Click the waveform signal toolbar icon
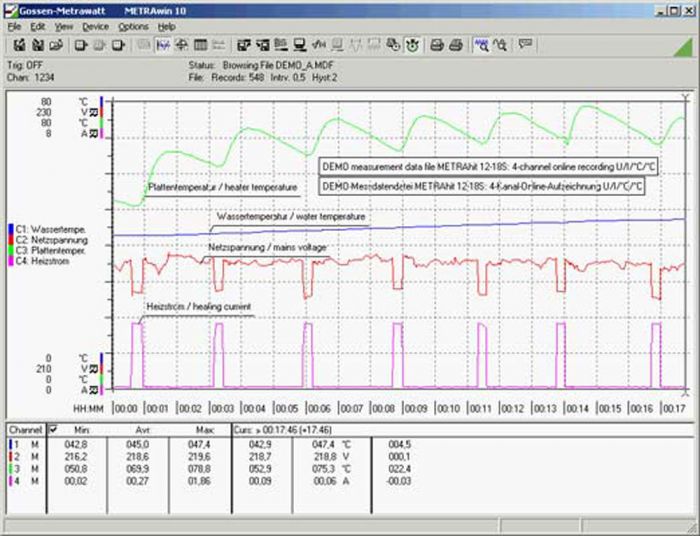The height and width of the screenshot is (536, 700). 320,44
